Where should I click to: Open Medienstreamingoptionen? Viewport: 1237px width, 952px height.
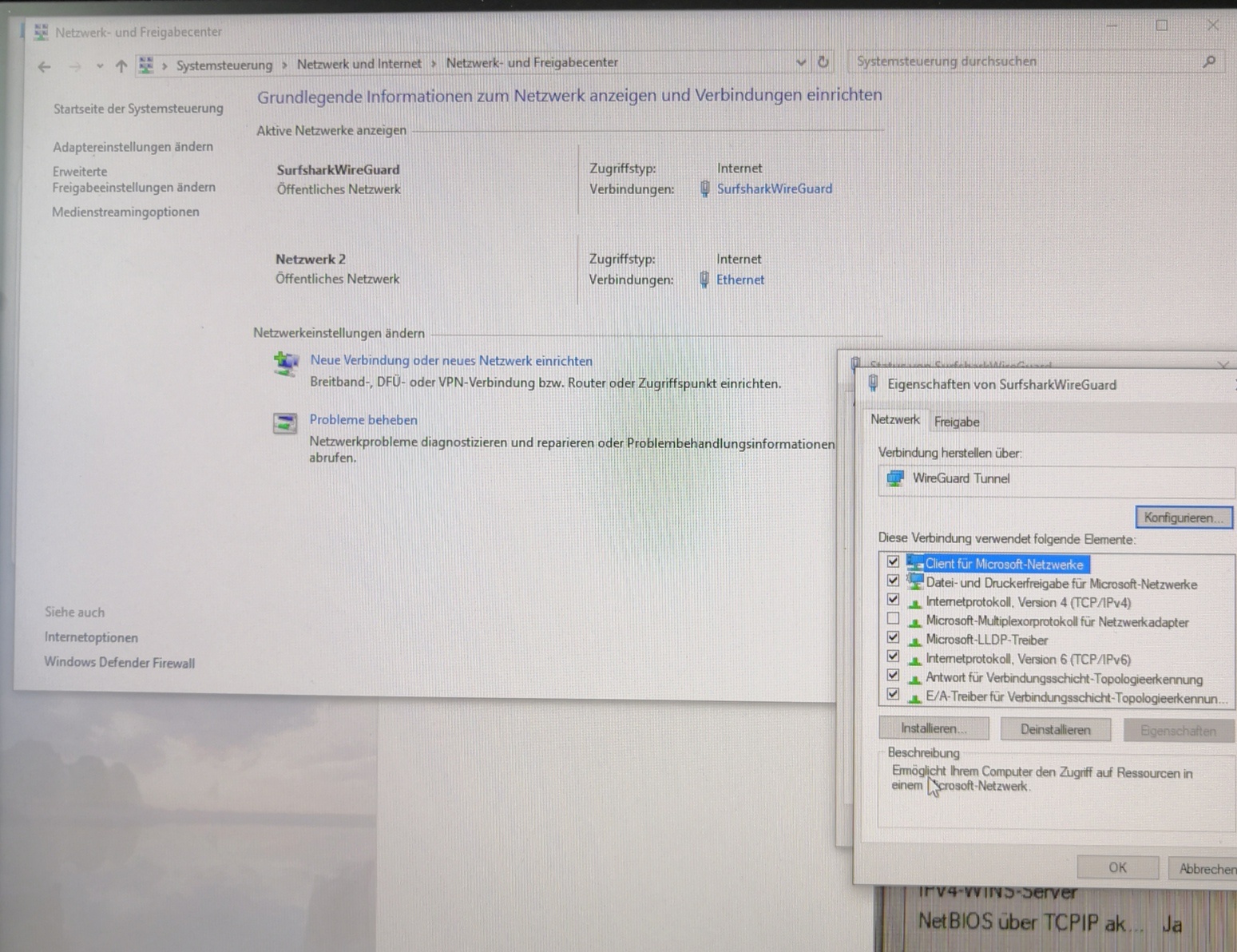pyautogui.click(x=125, y=212)
